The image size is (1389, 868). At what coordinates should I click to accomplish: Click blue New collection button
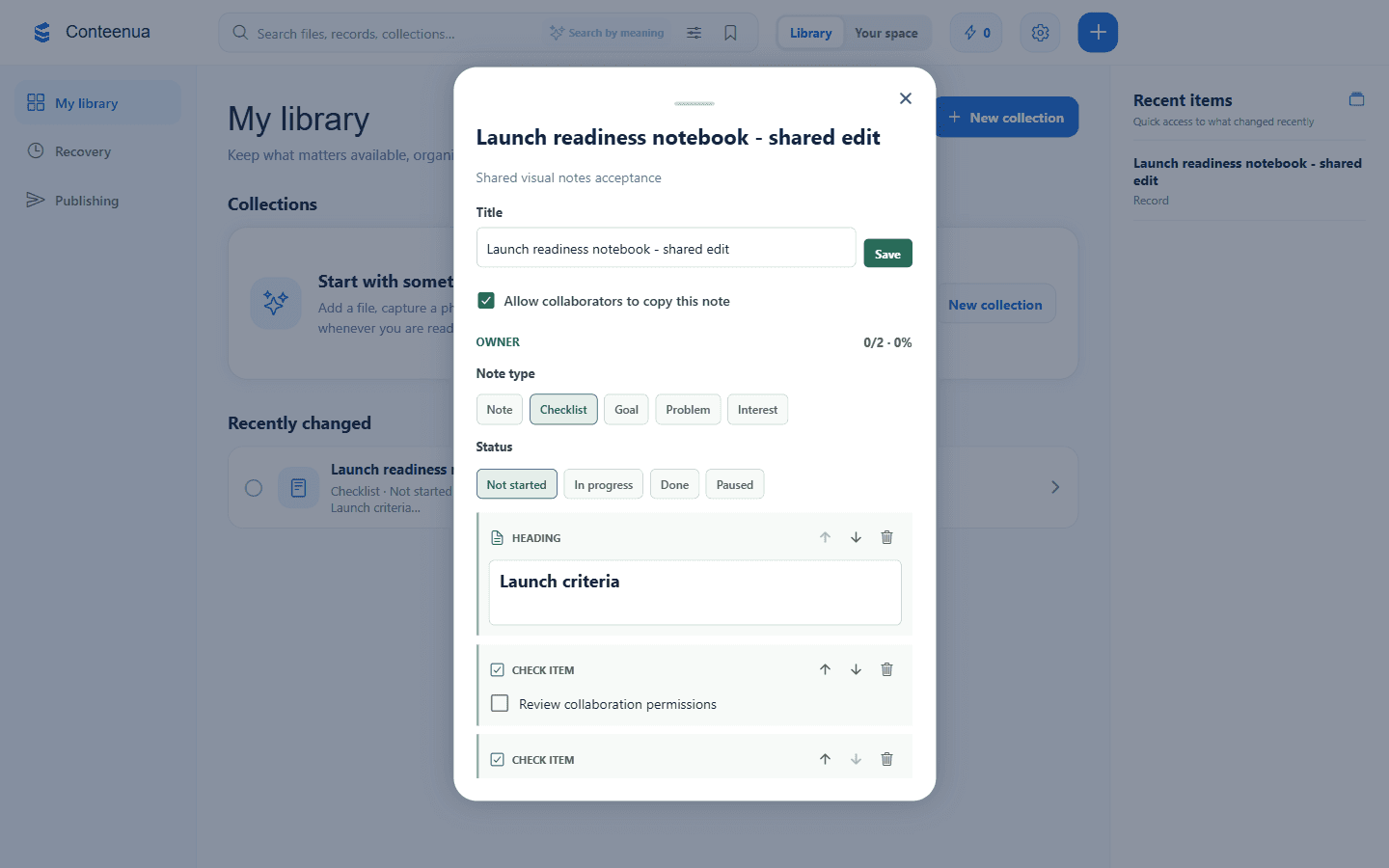[x=1006, y=117]
